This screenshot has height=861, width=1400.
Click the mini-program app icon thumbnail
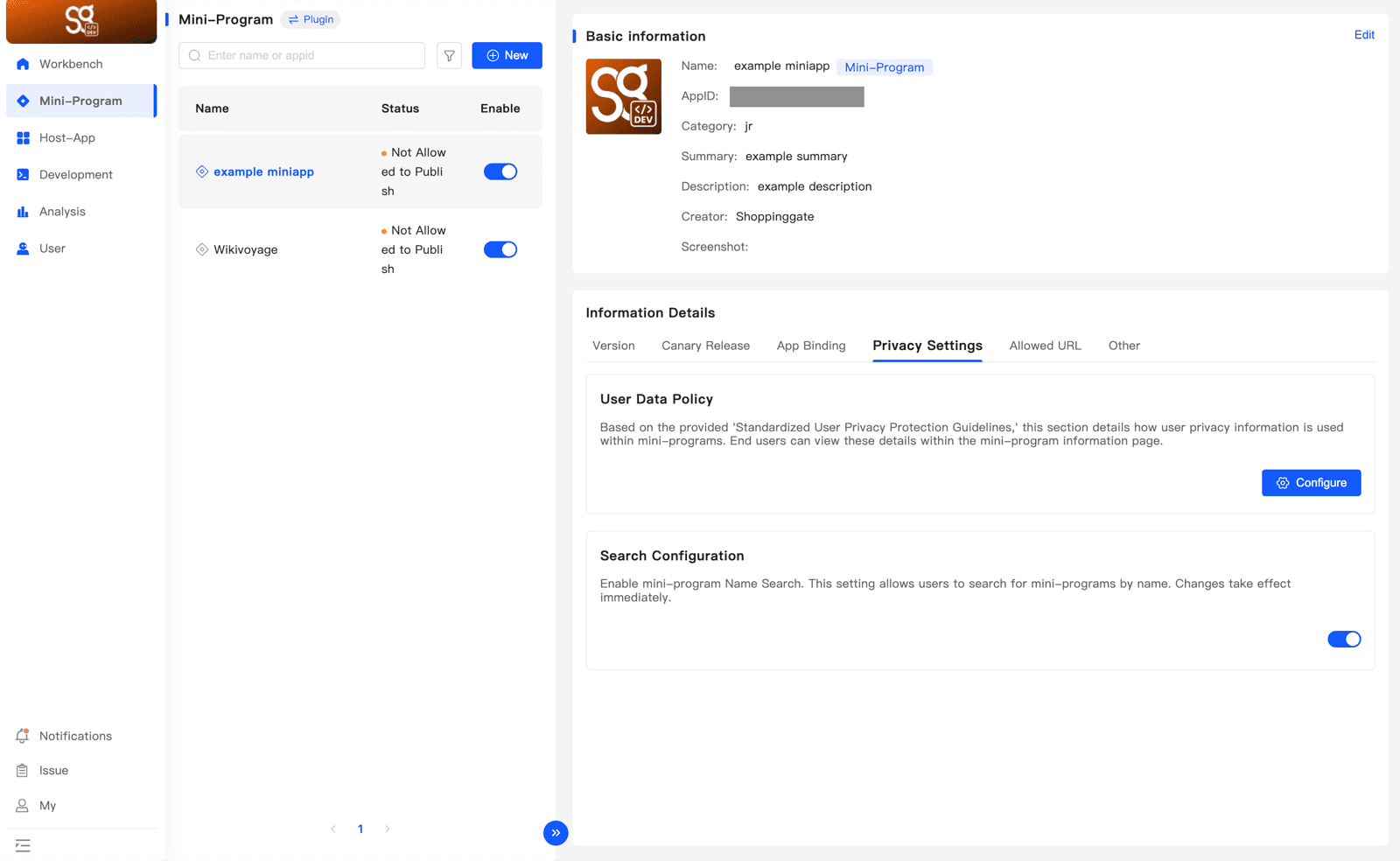coord(624,96)
